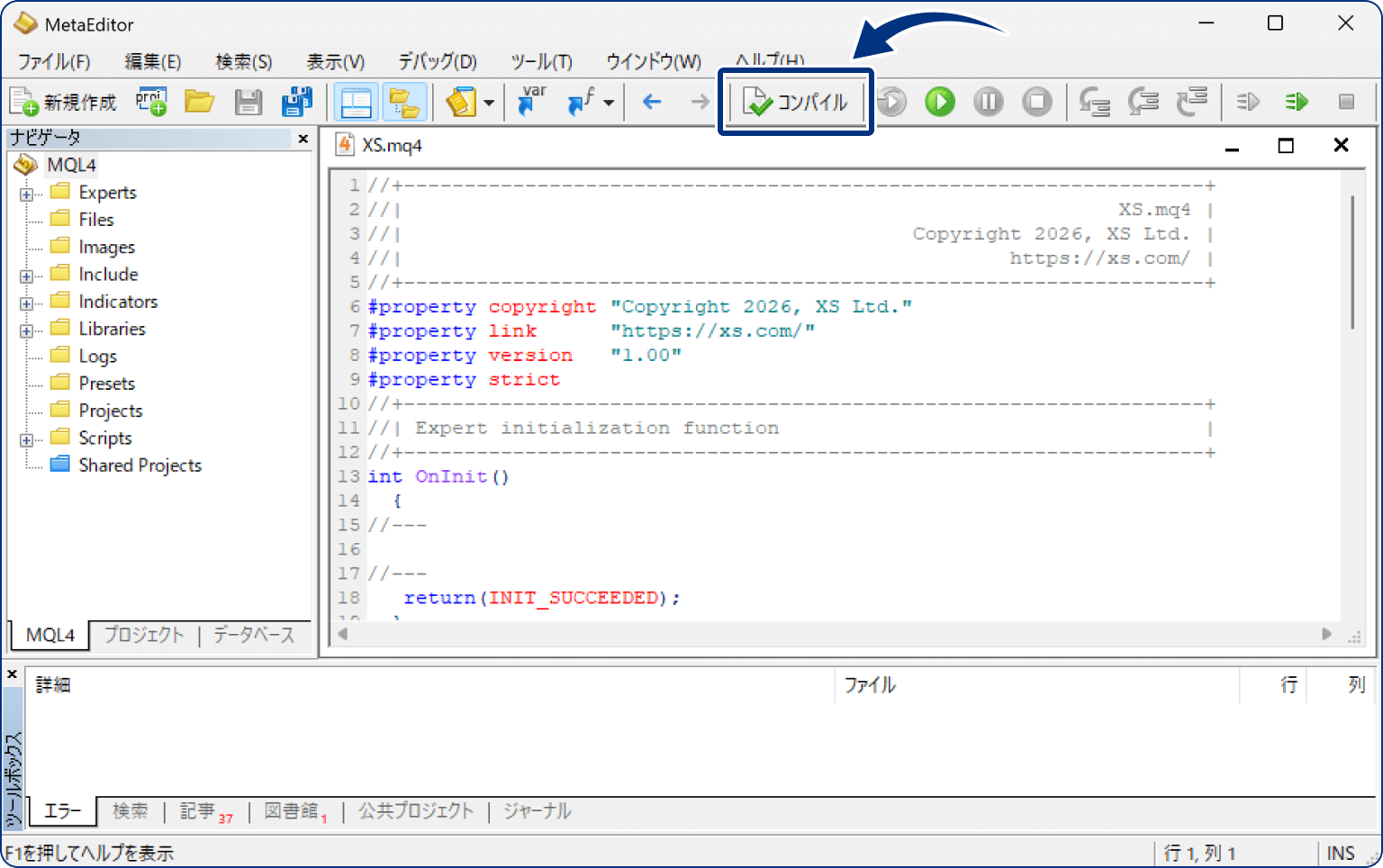Click the insert variable (var) icon

531,102
